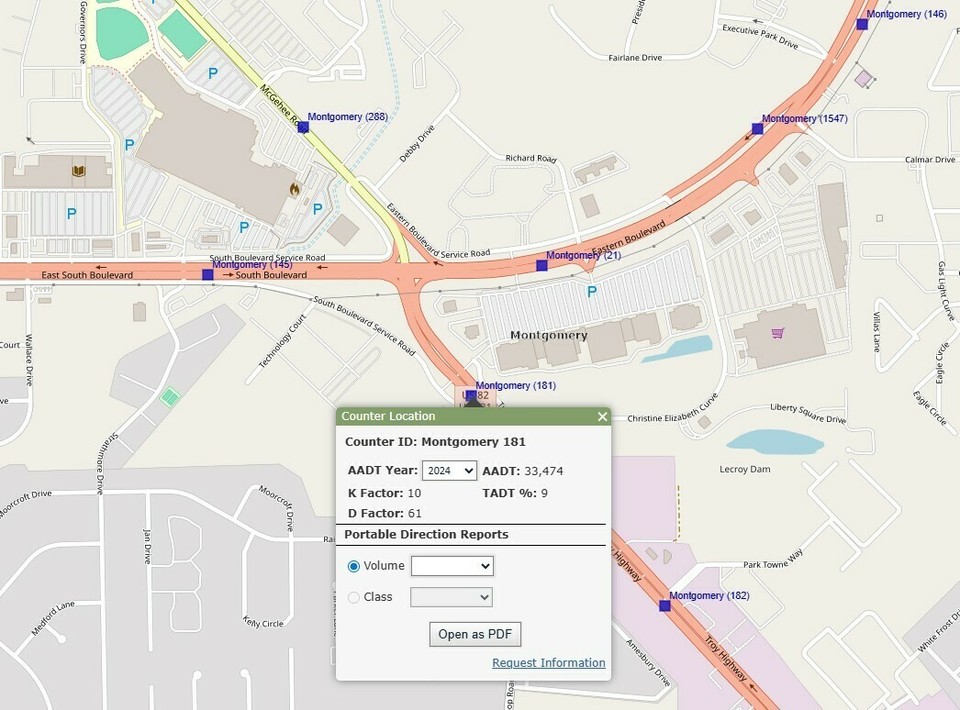The height and width of the screenshot is (710, 960).
Task: Click the Montgomery (288) counter marker
Action: (303, 128)
